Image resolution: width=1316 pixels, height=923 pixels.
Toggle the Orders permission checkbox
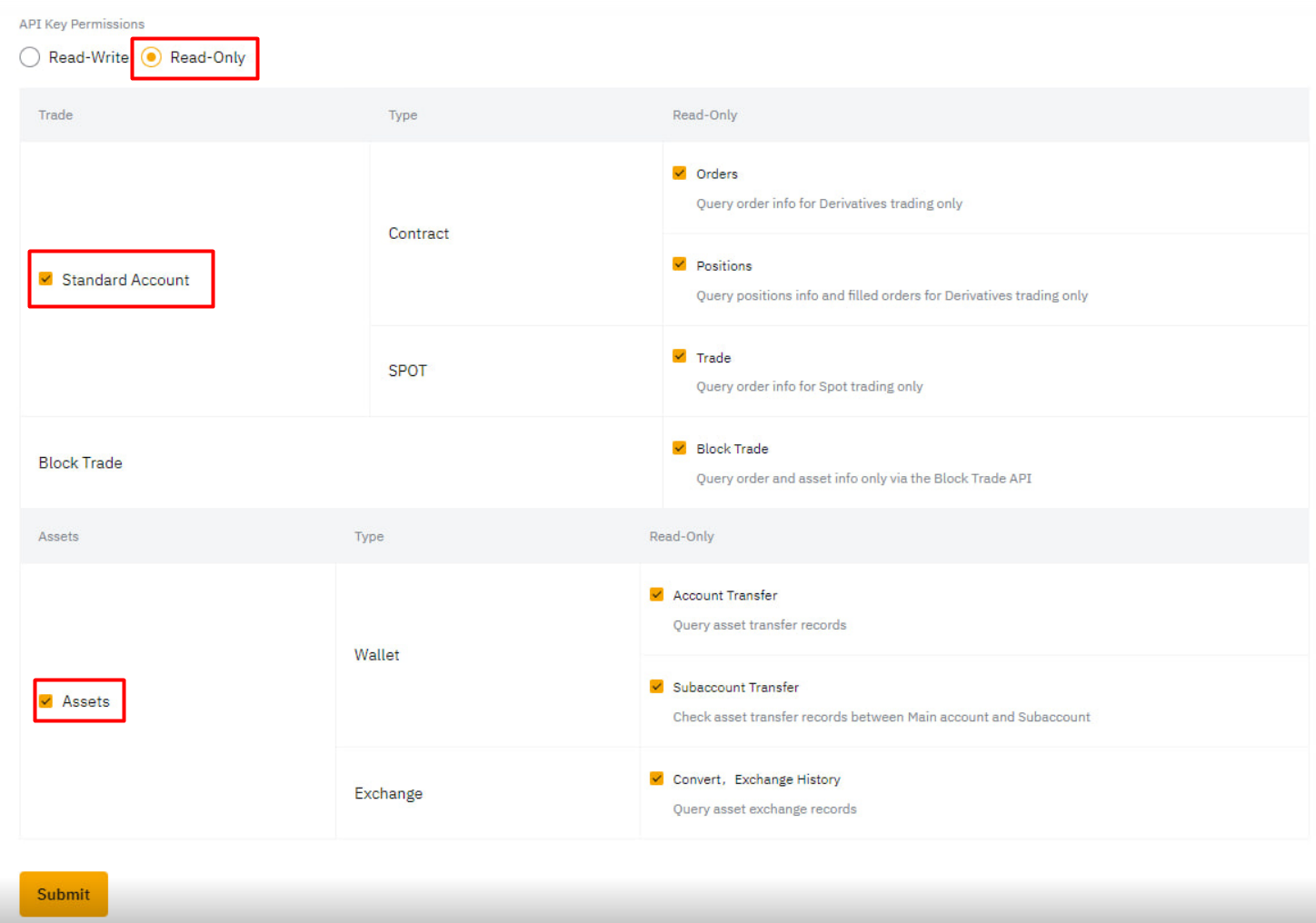coord(679,174)
